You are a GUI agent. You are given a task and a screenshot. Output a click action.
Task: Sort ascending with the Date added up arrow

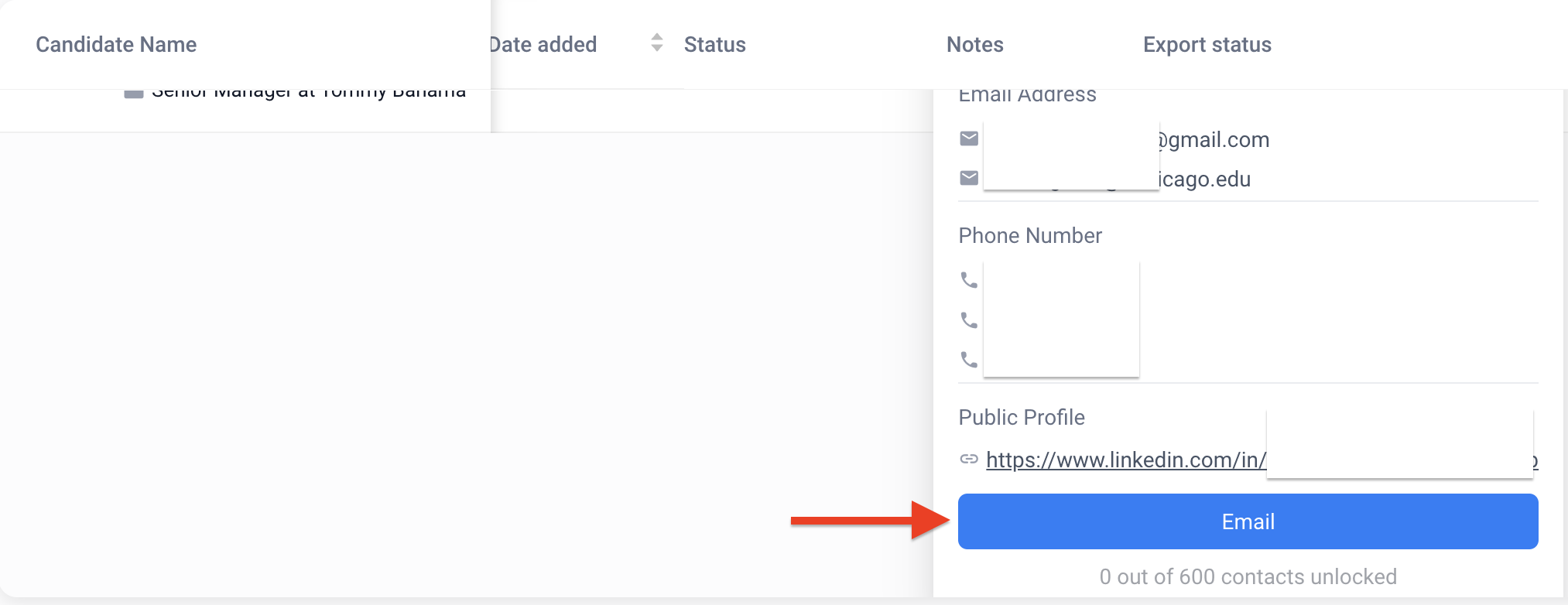pyautogui.click(x=657, y=36)
